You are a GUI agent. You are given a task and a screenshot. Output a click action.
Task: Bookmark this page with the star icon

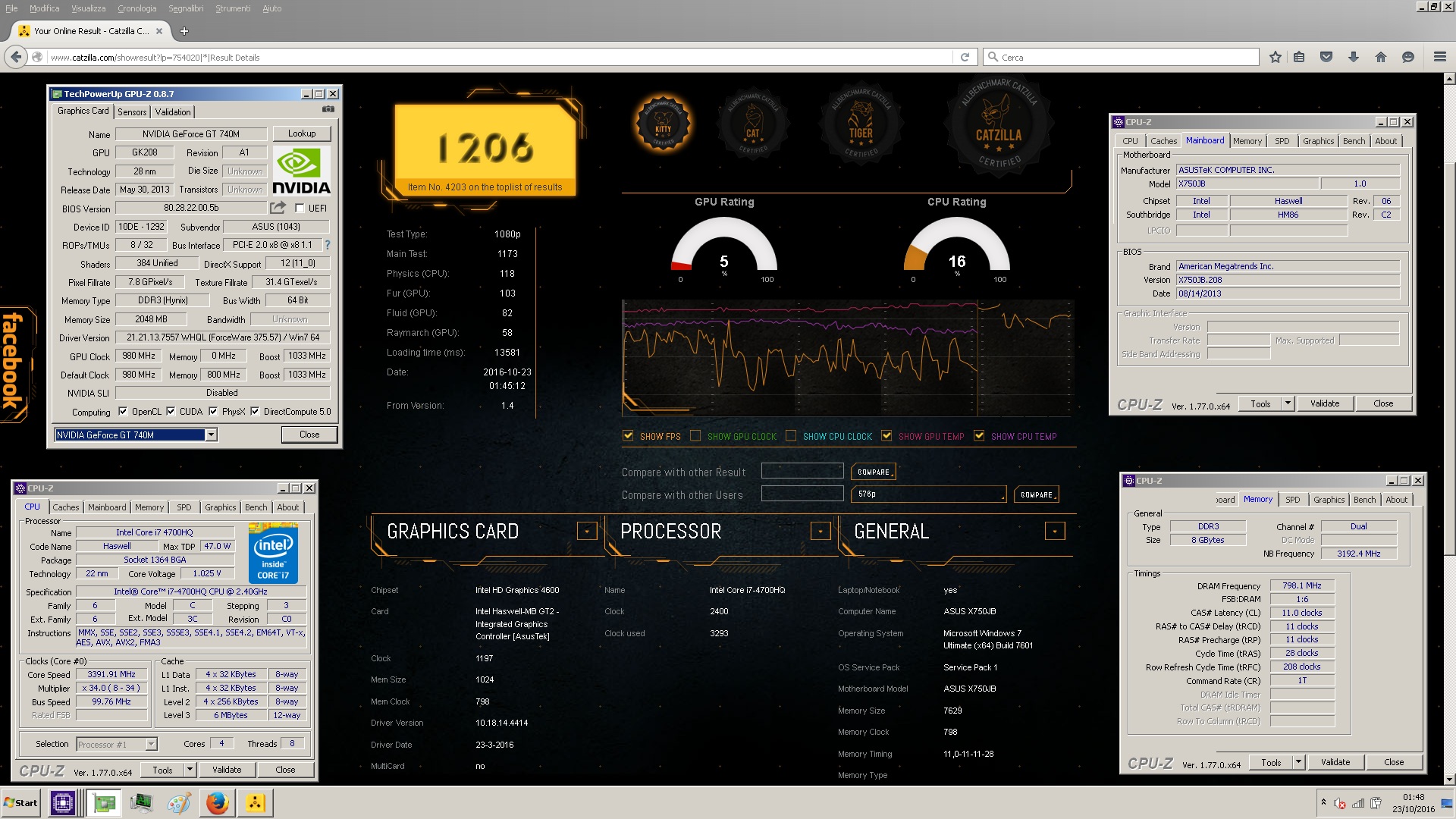[1276, 57]
